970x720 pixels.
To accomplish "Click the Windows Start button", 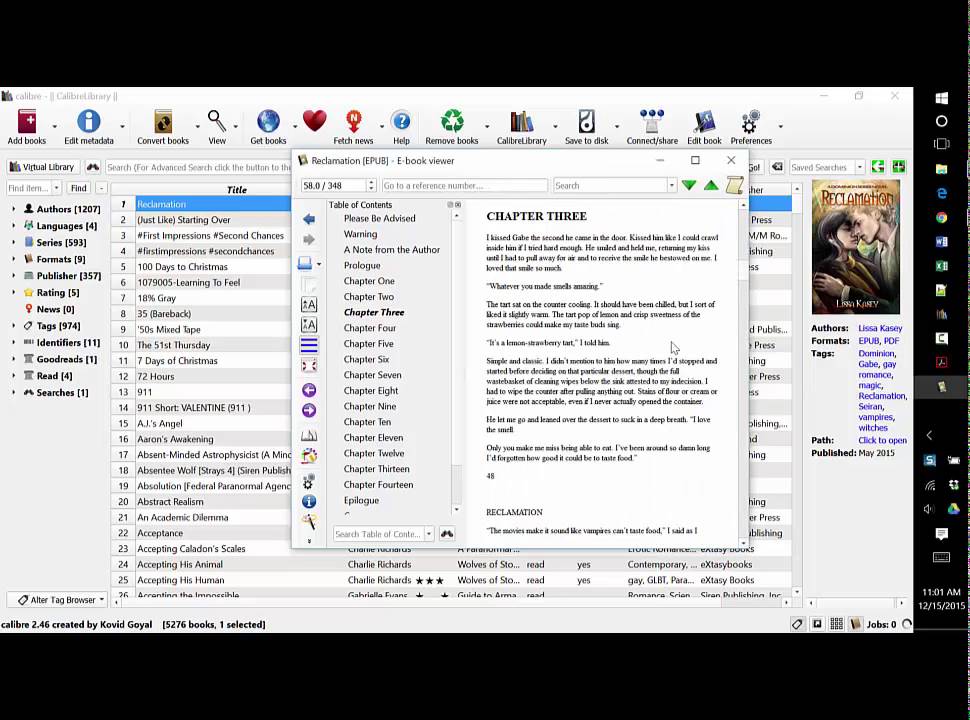I will 942,98.
